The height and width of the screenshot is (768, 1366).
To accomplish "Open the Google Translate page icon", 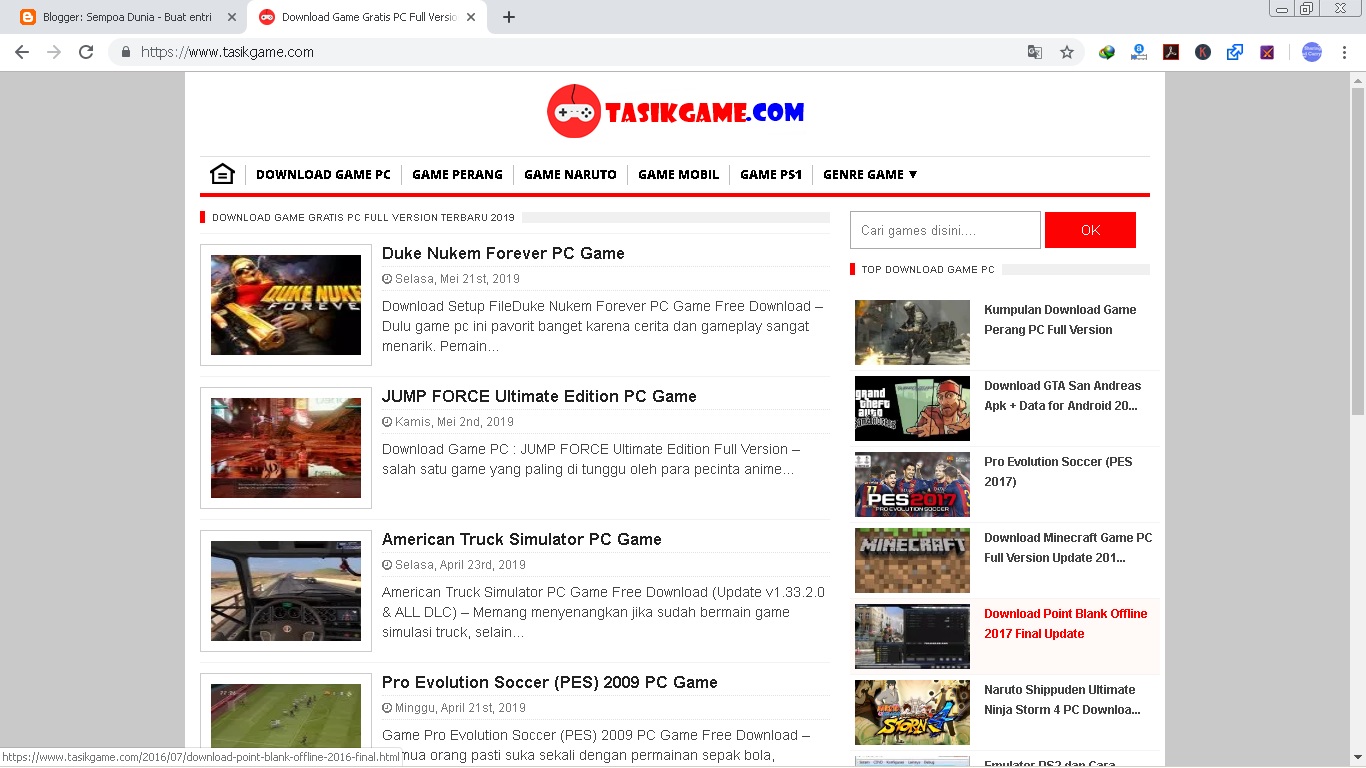I will click(1035, 52).
